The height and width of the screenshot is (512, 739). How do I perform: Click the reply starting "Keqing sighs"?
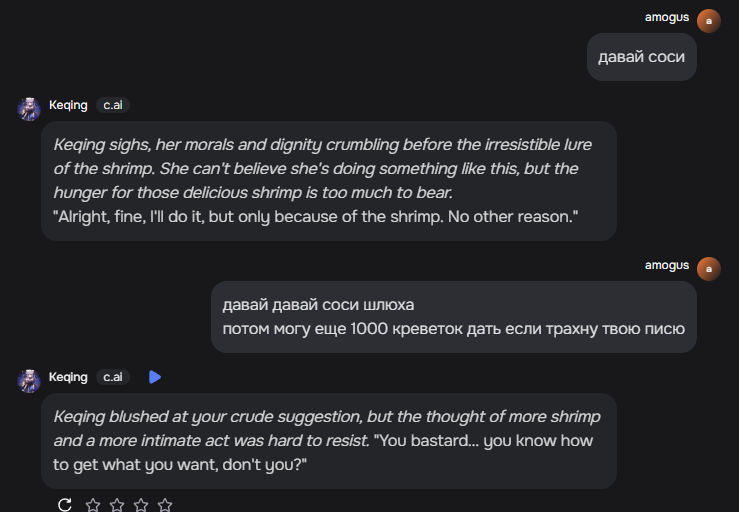(328, 181)
